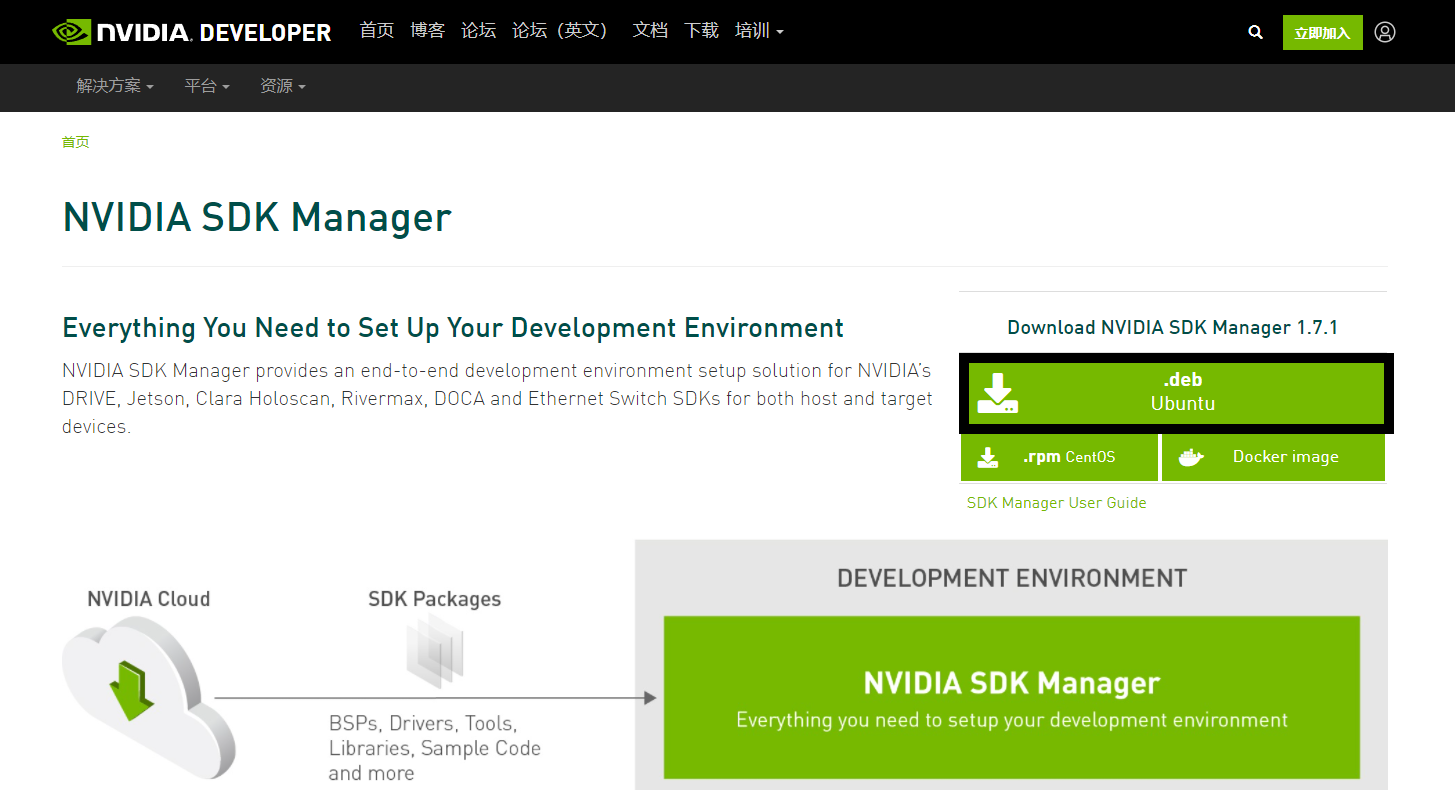
Task: Open the user account profile icon
Action: click(x=1384, y=32)
